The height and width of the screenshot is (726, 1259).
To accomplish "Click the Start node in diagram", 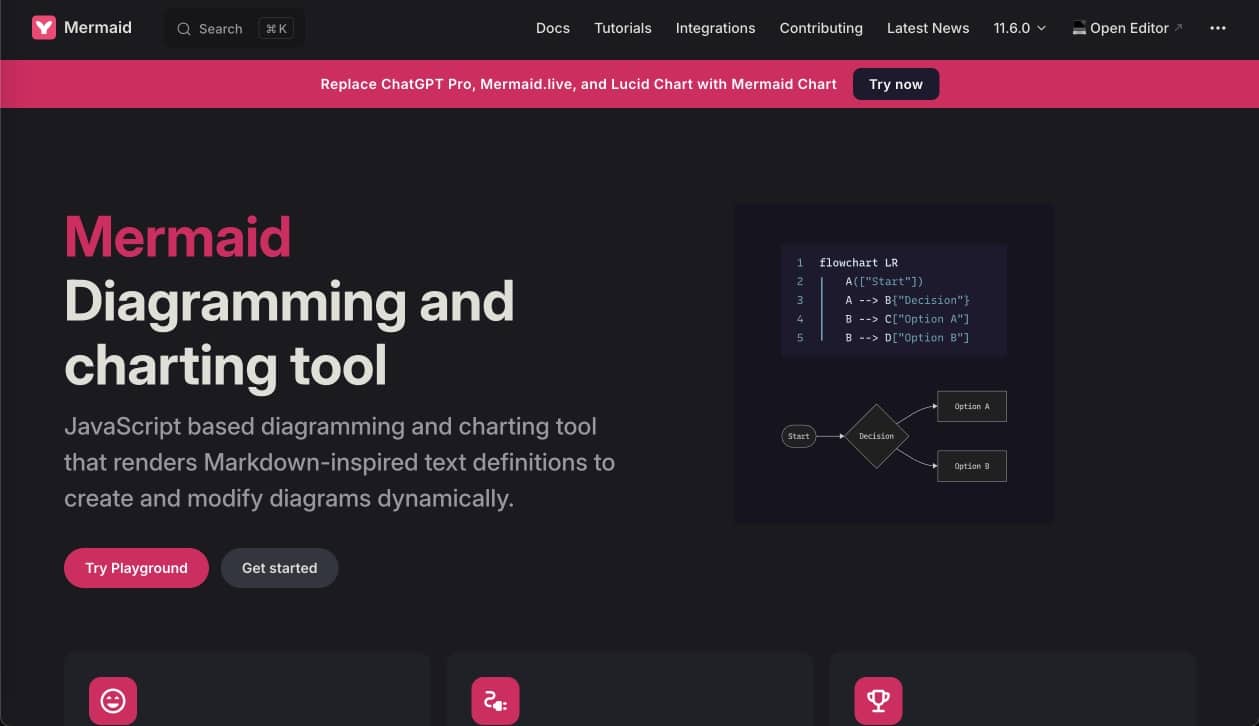I will coord(799,436).
